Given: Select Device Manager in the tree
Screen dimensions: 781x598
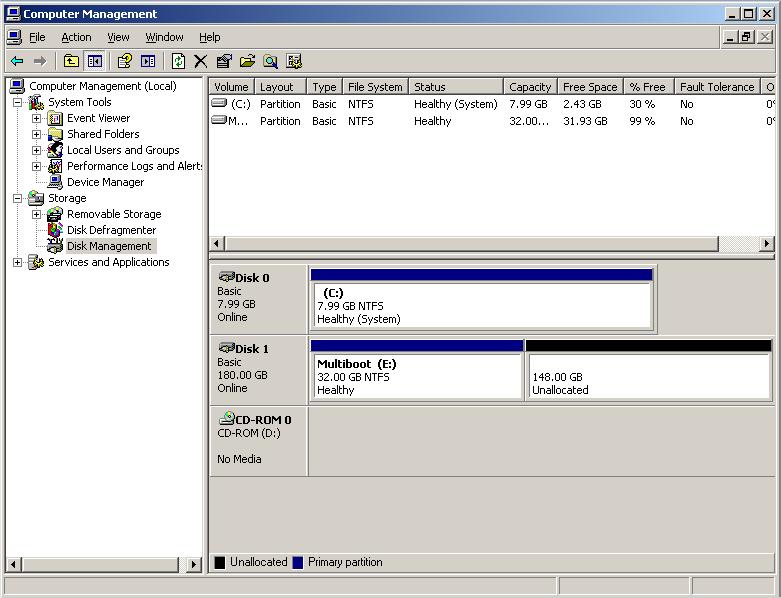Looking at the screenshot, I should (x=105, y=182).
